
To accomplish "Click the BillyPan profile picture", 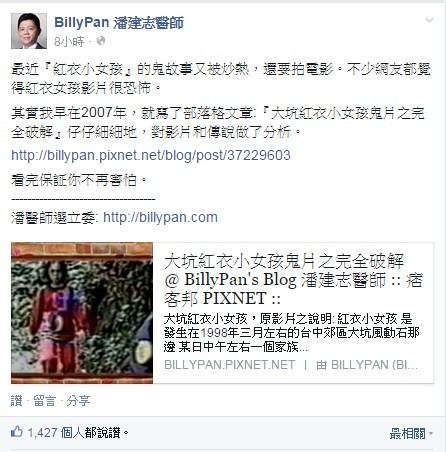I will [x=29, y=31].
